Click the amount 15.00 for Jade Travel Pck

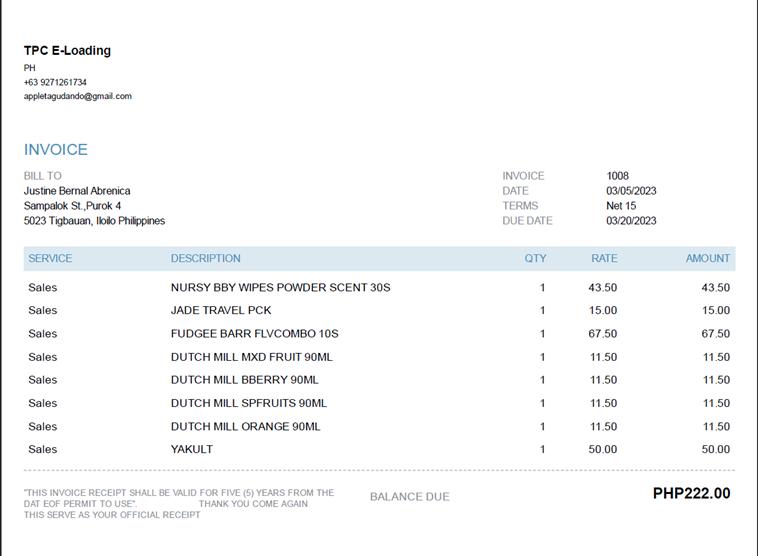pyautogui.click(x=715, y=310)
